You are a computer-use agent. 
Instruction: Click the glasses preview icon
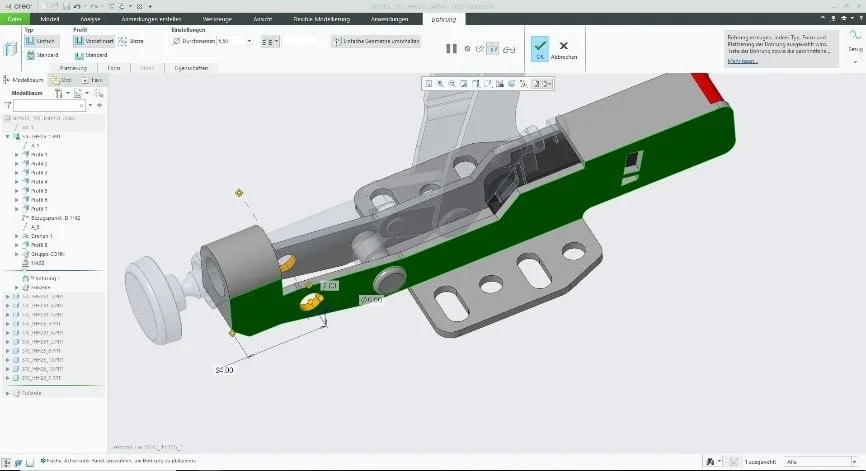coord(508,48)
